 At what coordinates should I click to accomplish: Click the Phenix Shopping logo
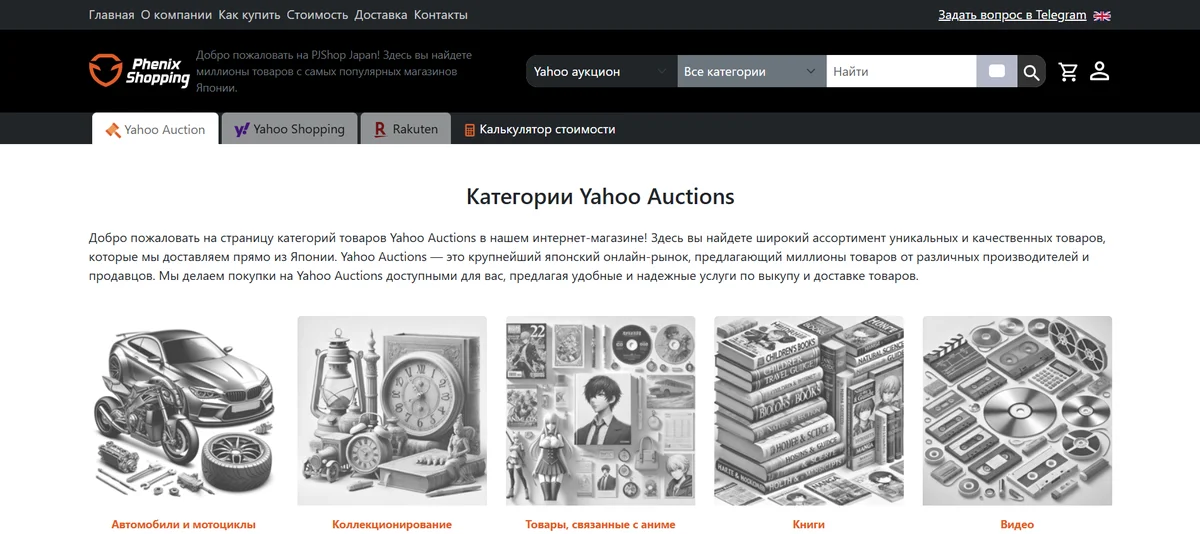[139, 71]
